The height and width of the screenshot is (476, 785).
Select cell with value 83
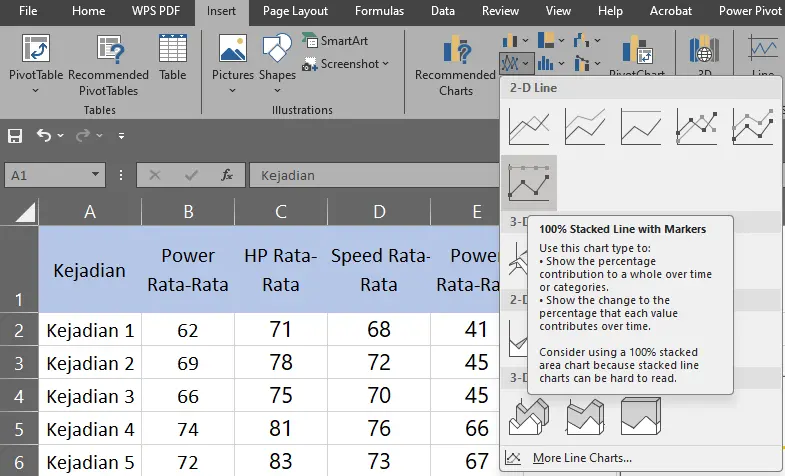[281, 461]
